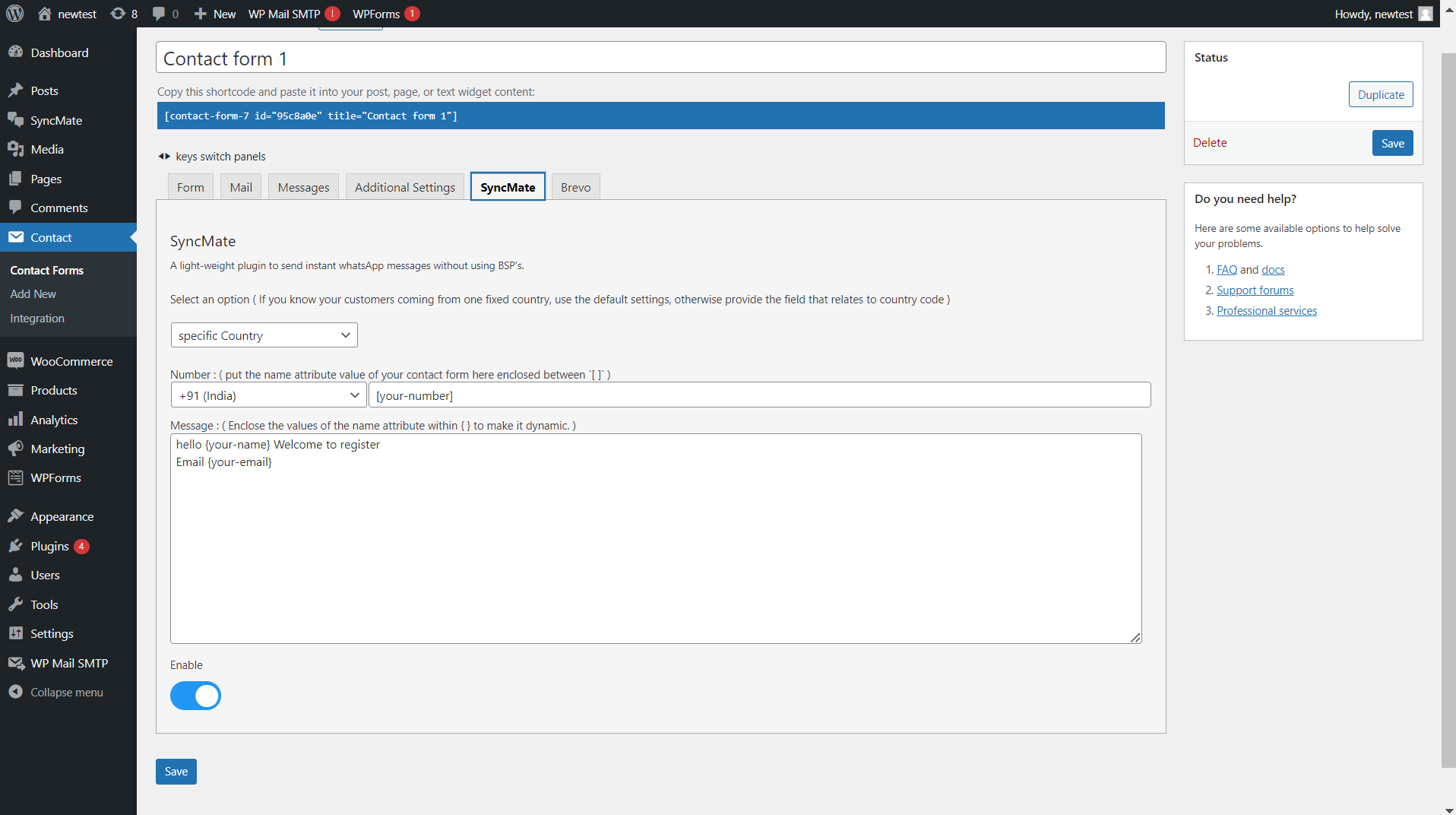Click the WP Mail SMTP sidebar icon
This screenshot has width=1456, height=815.
[16, 663]
